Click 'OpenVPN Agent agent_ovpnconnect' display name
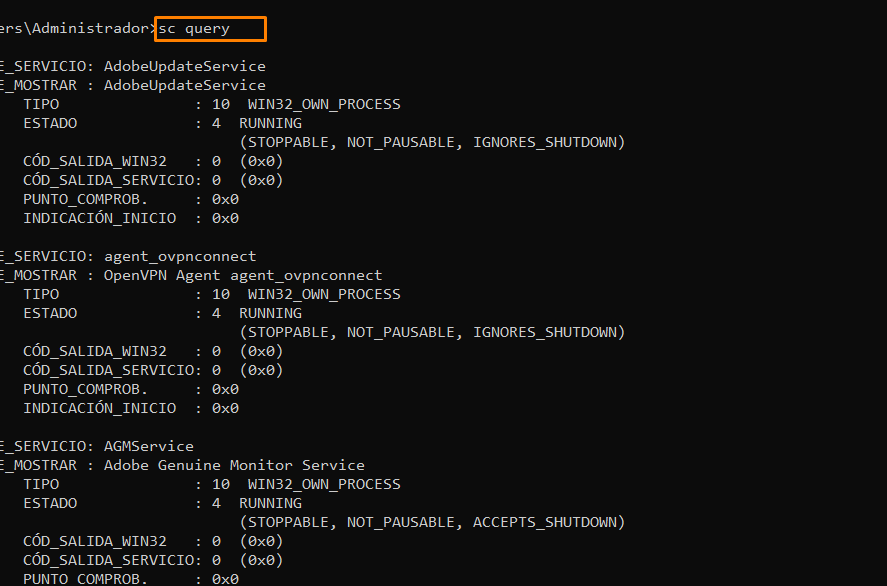Image resolution: width=887 pixels, height=586 pixels. (x=243, y=275)
